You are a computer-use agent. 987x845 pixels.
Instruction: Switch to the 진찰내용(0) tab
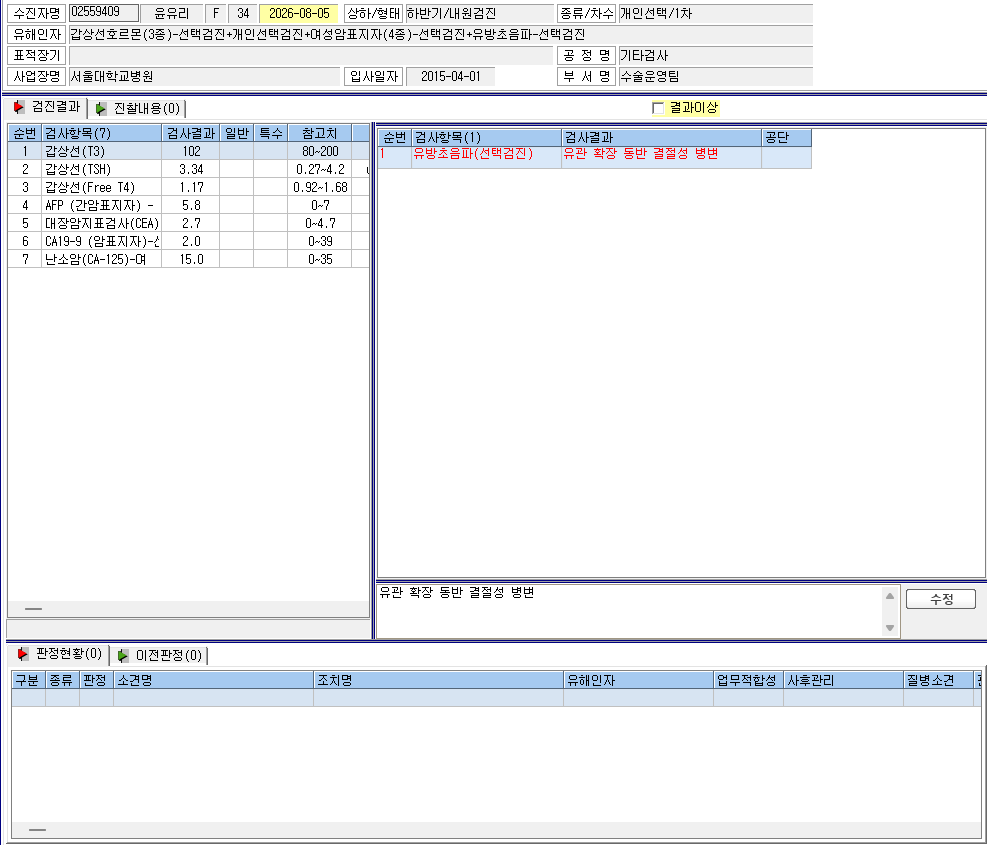click(138, 108)
